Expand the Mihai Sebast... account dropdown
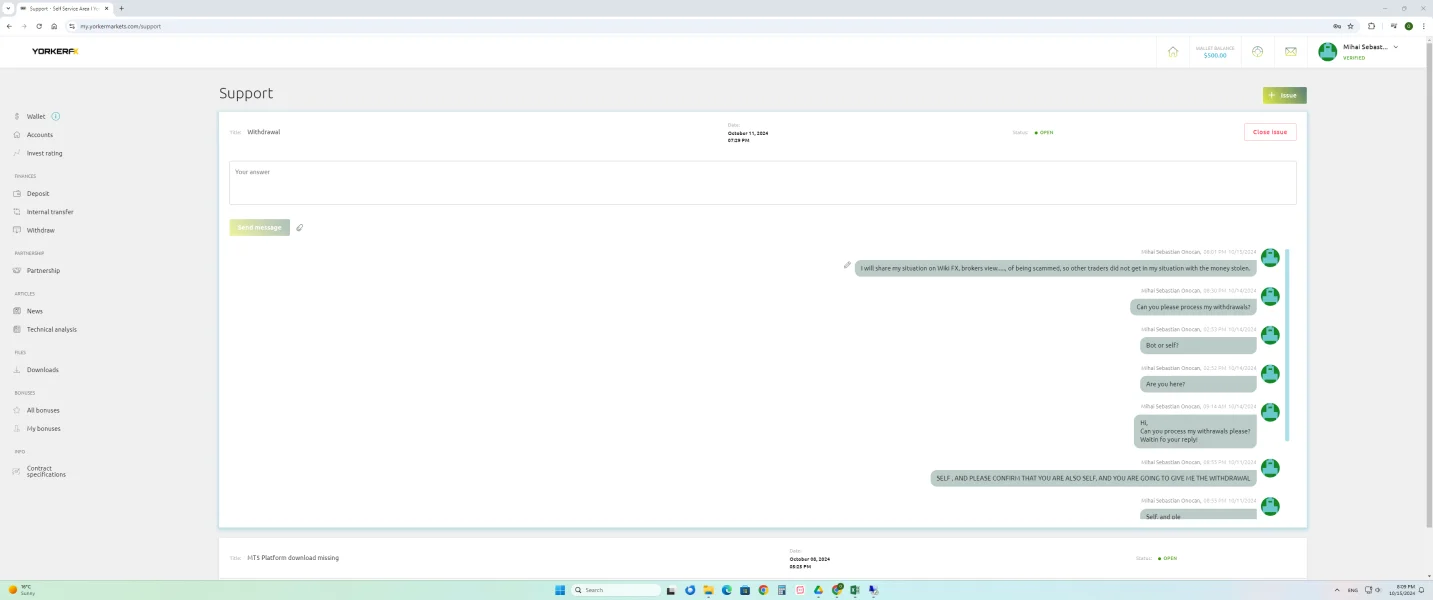 tap(1396, 47)
